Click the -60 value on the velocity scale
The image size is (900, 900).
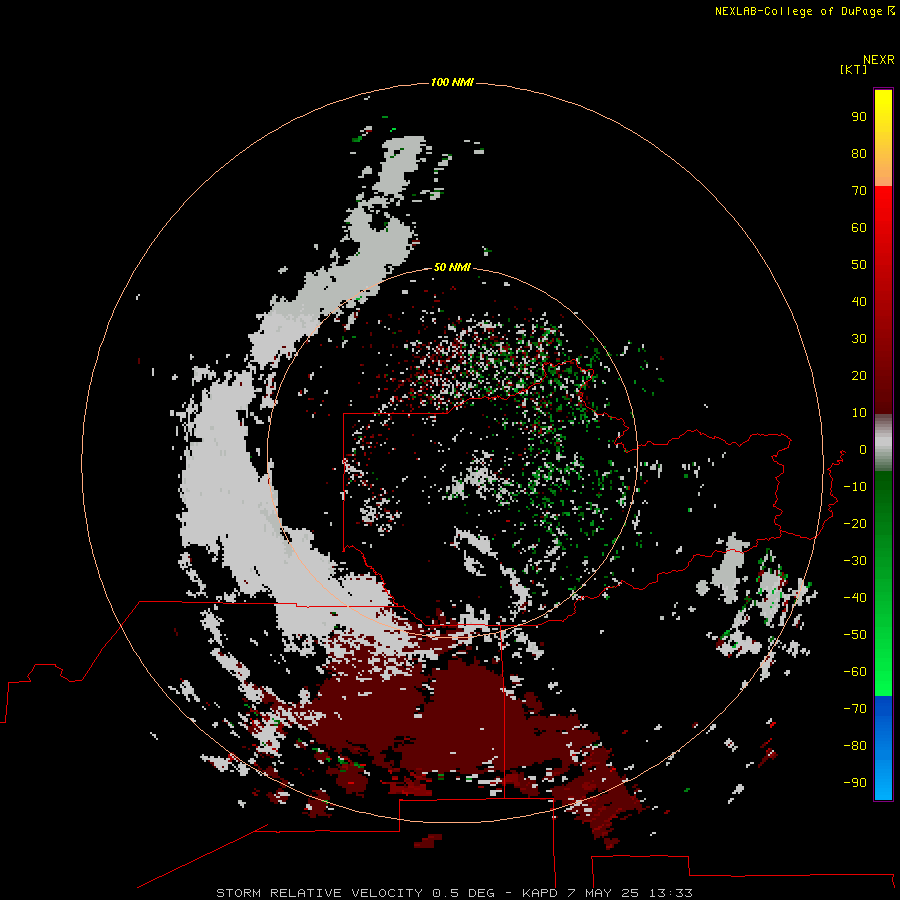tap(855, 672)
